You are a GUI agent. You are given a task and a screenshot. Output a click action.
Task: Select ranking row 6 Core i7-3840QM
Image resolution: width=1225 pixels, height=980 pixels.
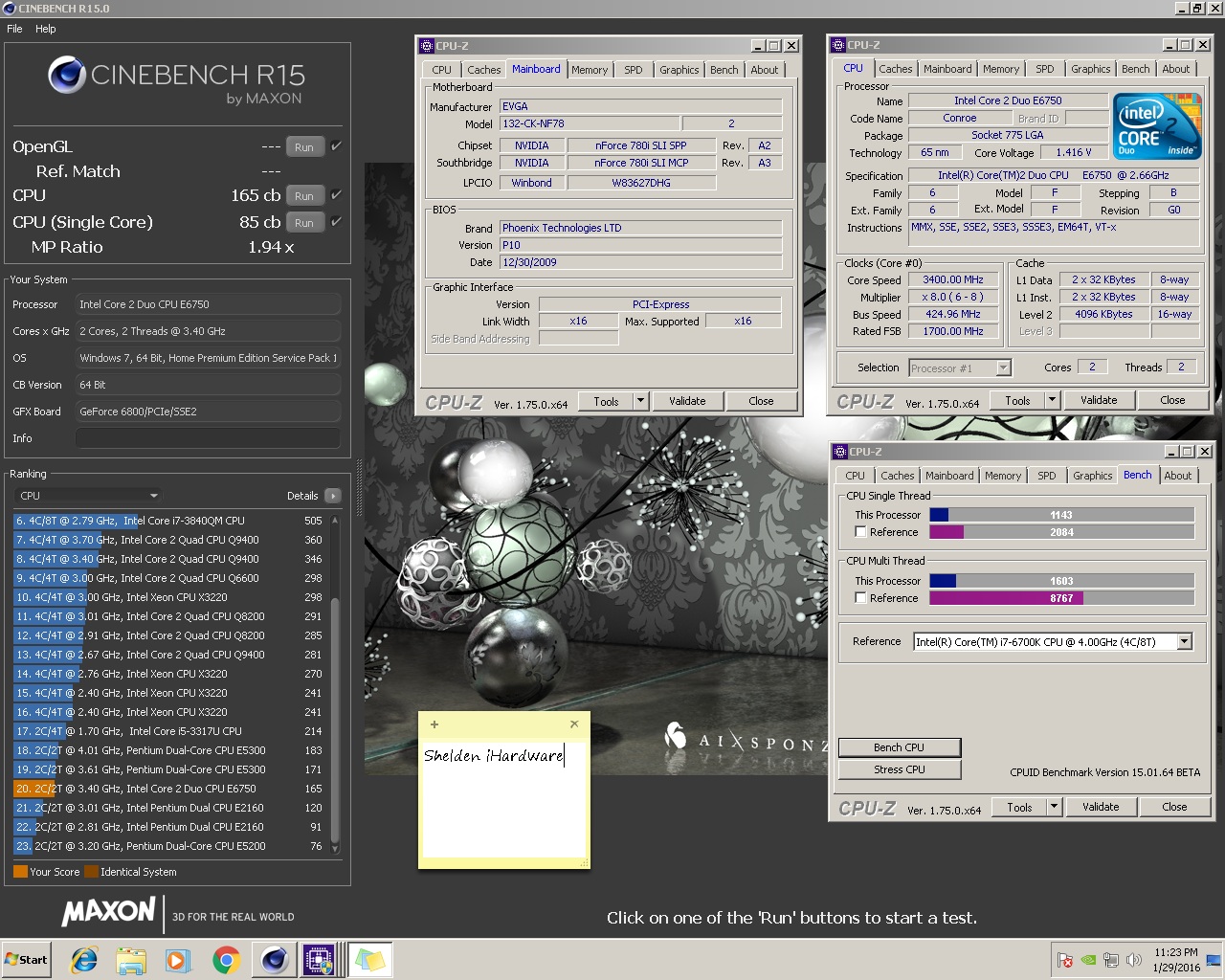168,521
